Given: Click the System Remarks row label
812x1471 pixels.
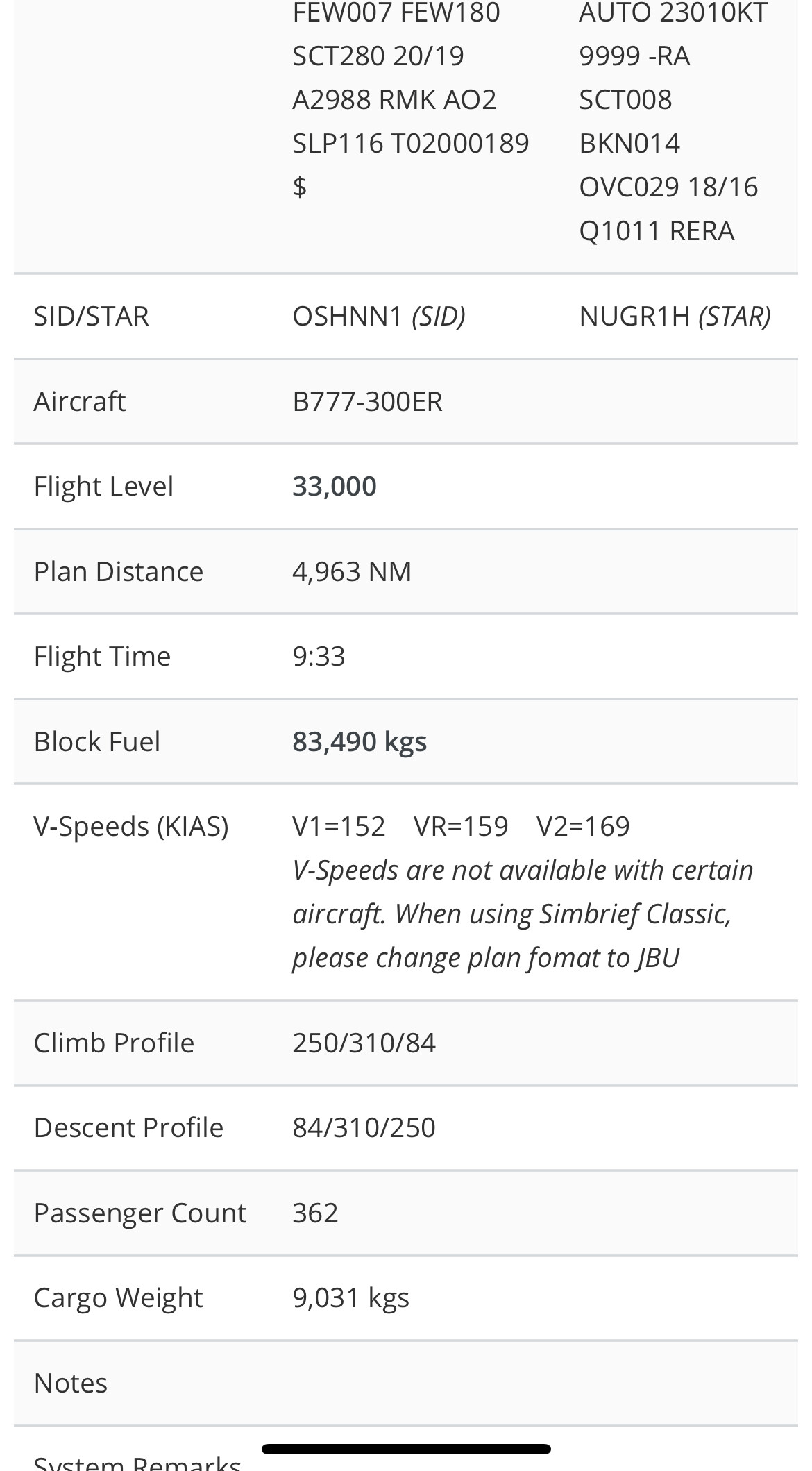Looking at the screenshot, I should pos(137,1462).
